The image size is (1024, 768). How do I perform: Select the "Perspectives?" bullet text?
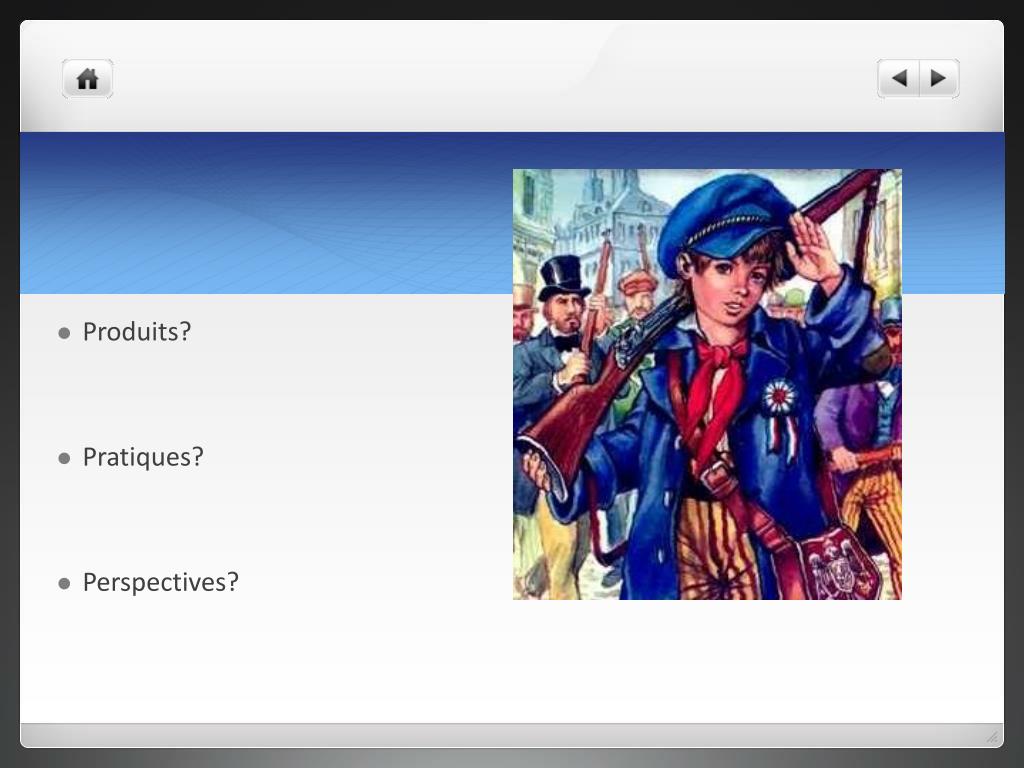(x=161, y=583)
